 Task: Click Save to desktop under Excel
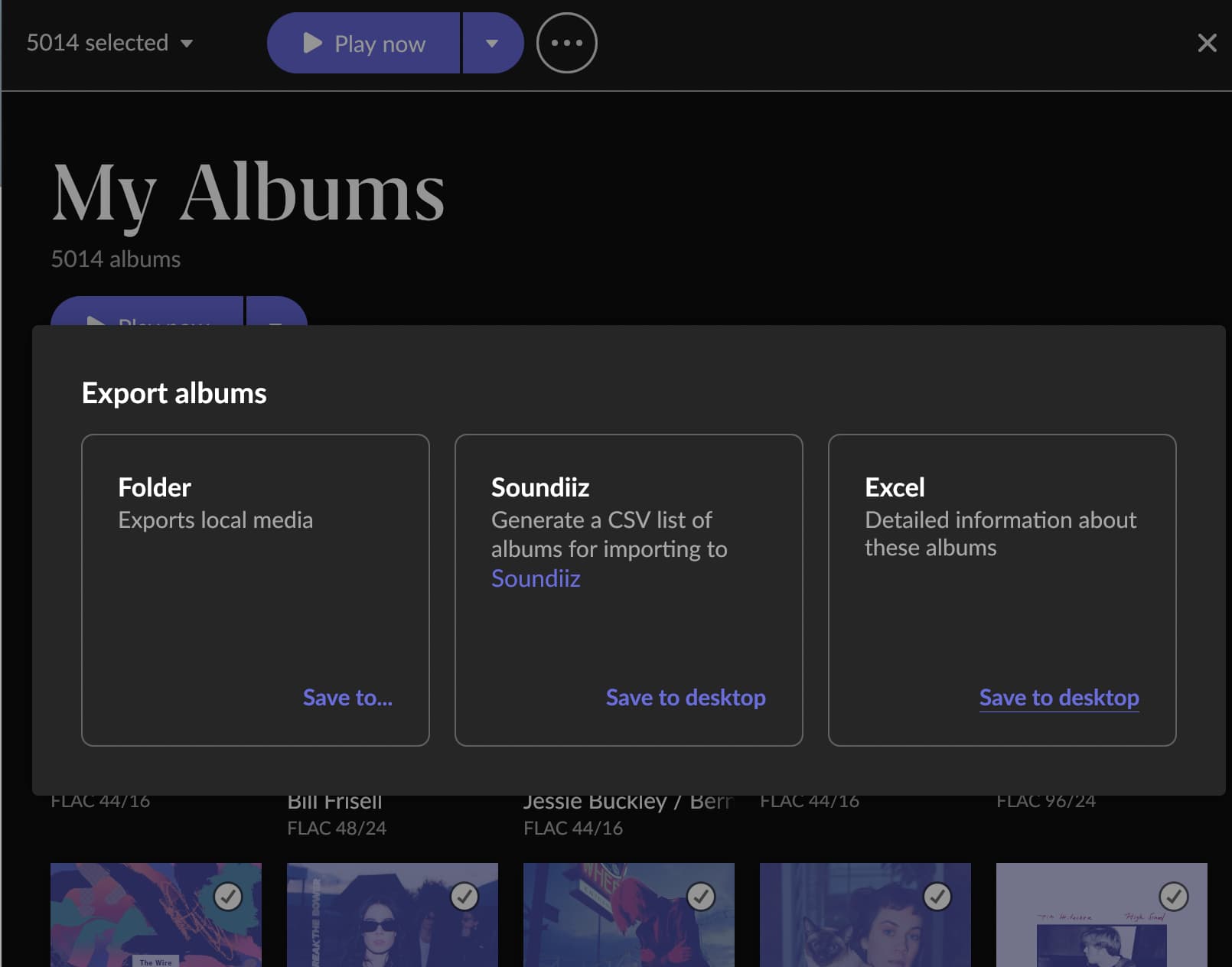tap(1059, 698)
